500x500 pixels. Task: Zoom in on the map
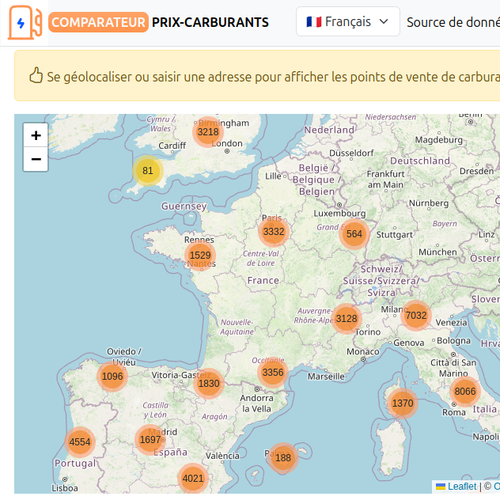coord(36,135)
